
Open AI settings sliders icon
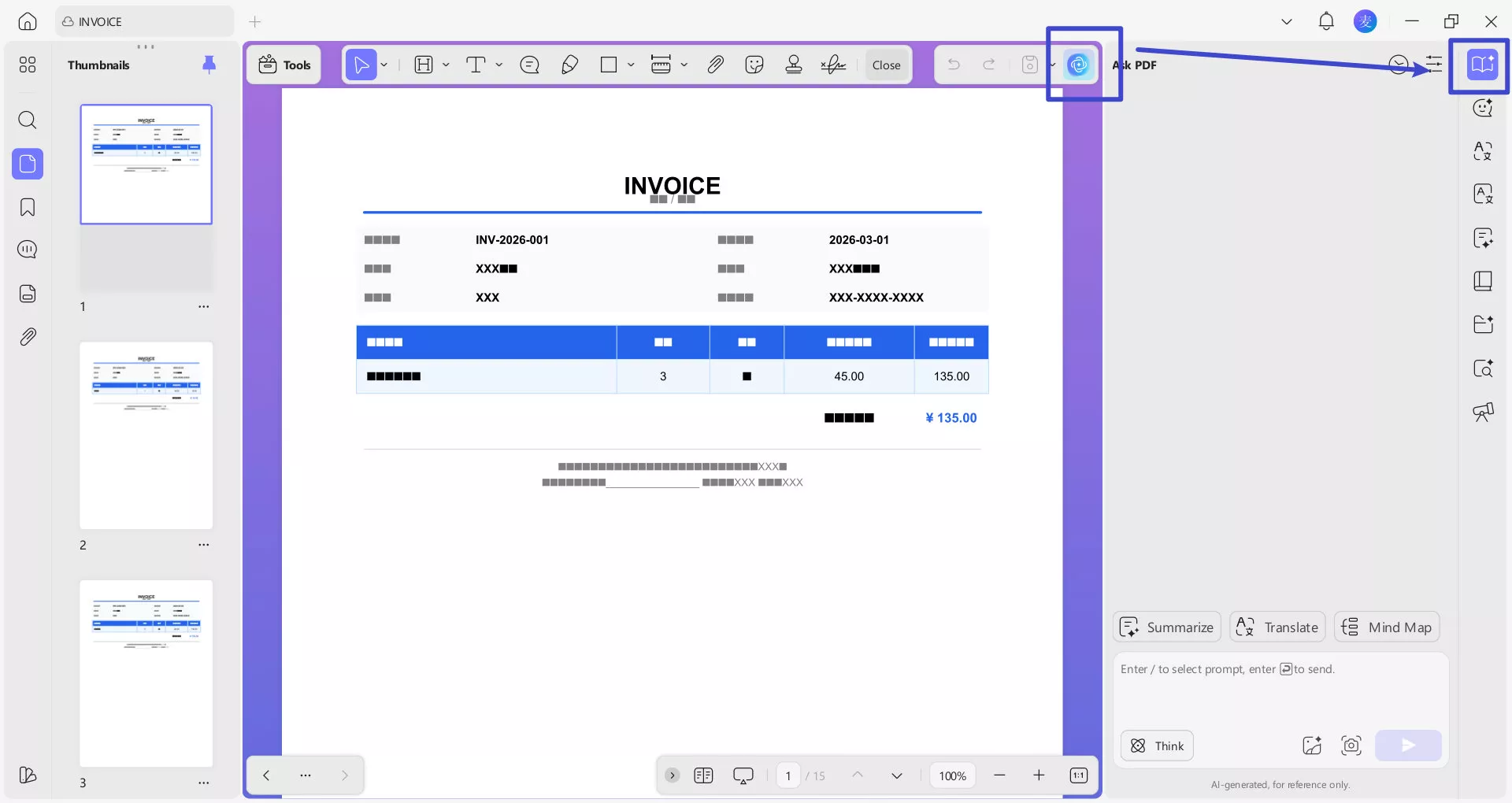[x=1434, y=65]
